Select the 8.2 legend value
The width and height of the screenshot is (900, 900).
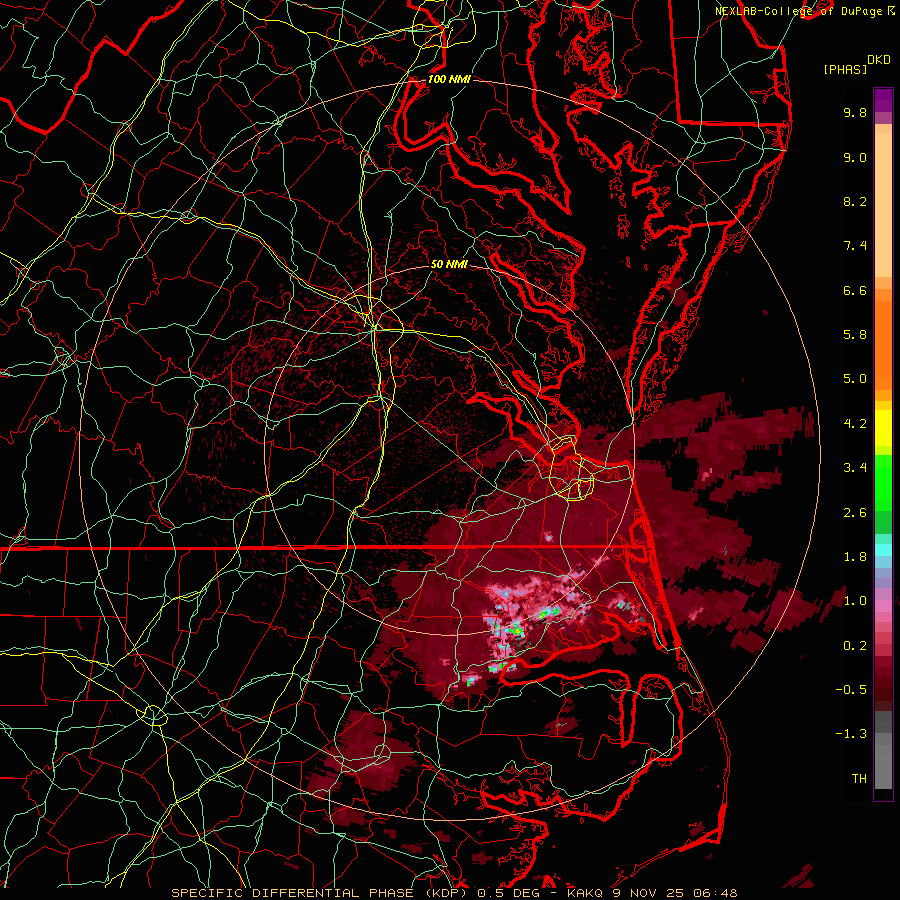click(x=855, y=201)
